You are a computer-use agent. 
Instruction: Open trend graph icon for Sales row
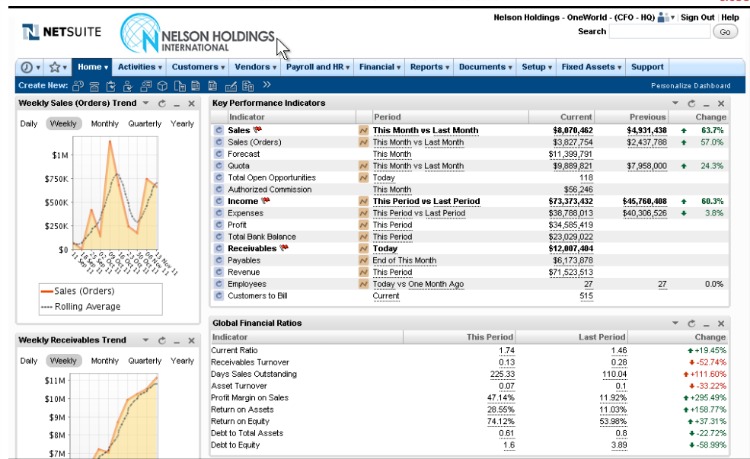364,130
